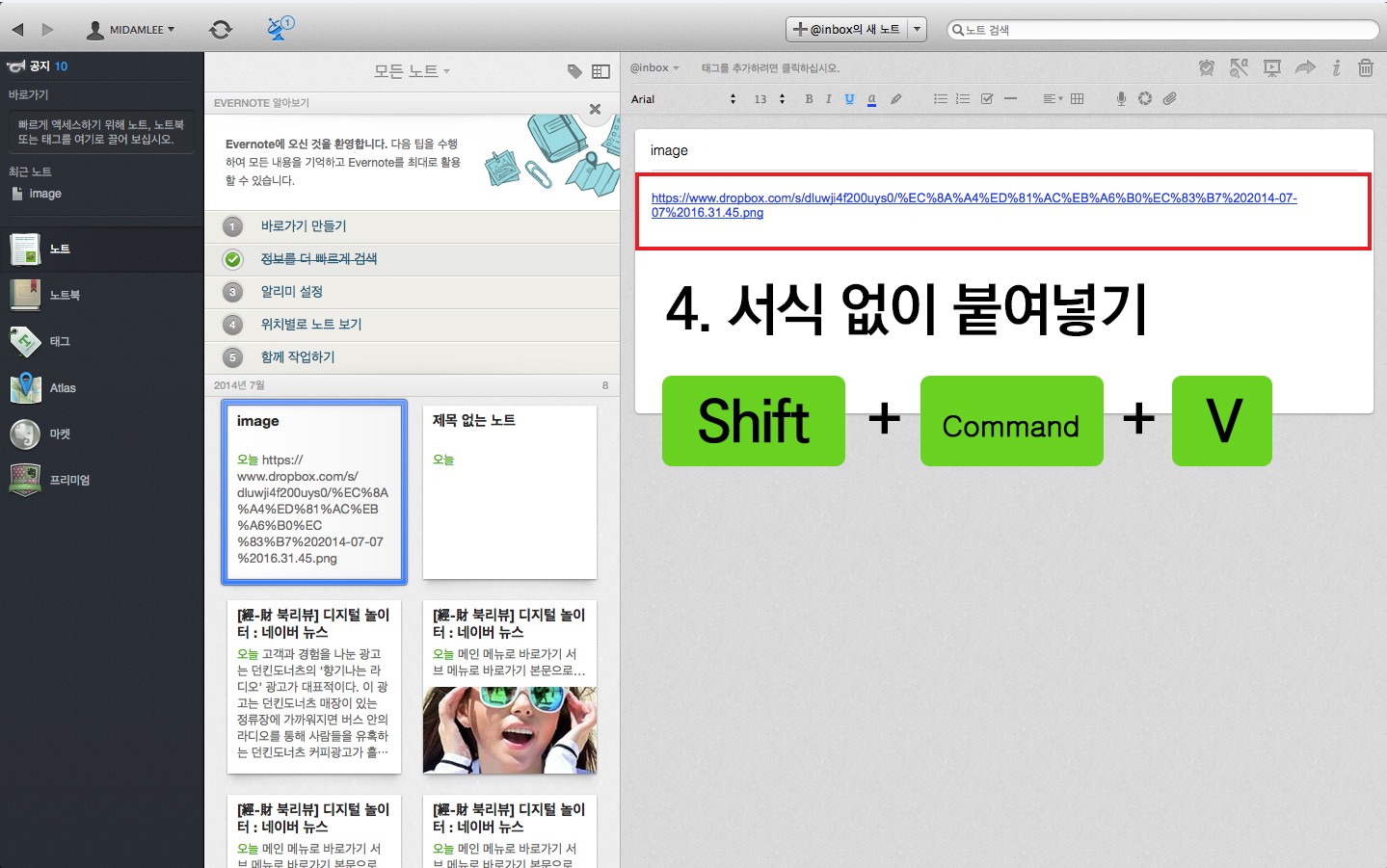Open the Arial font family selector

(x=684, y=99)
